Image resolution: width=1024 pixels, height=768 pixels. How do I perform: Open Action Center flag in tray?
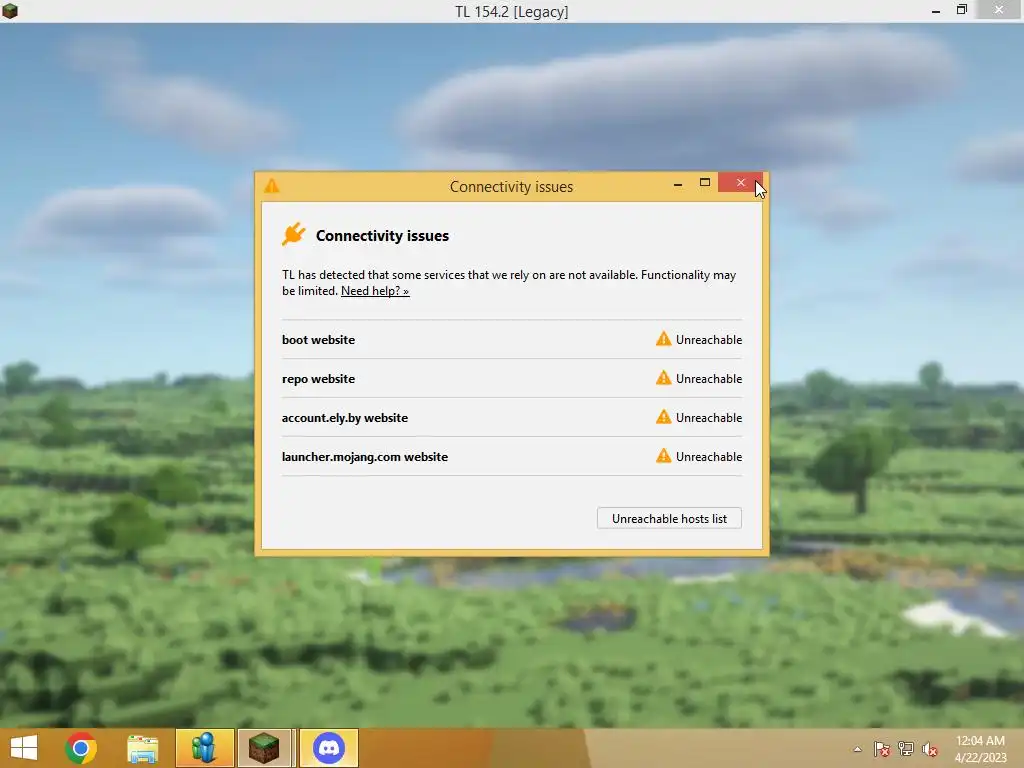click(x=882, y=749)
